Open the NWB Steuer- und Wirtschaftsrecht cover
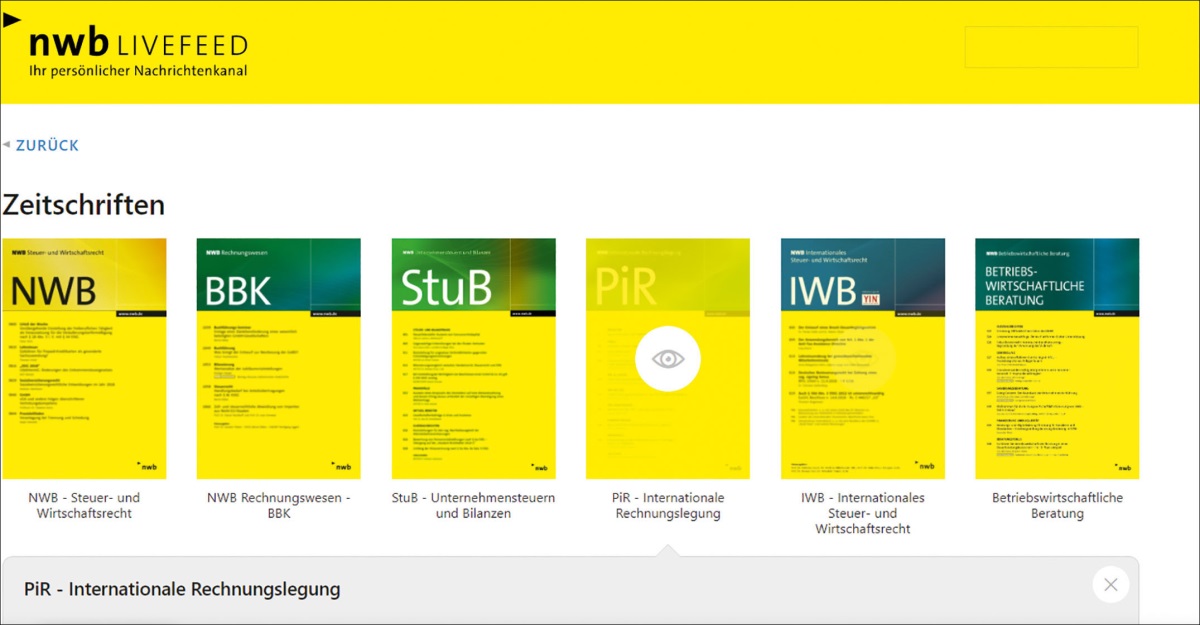 (x=84, y=358)
